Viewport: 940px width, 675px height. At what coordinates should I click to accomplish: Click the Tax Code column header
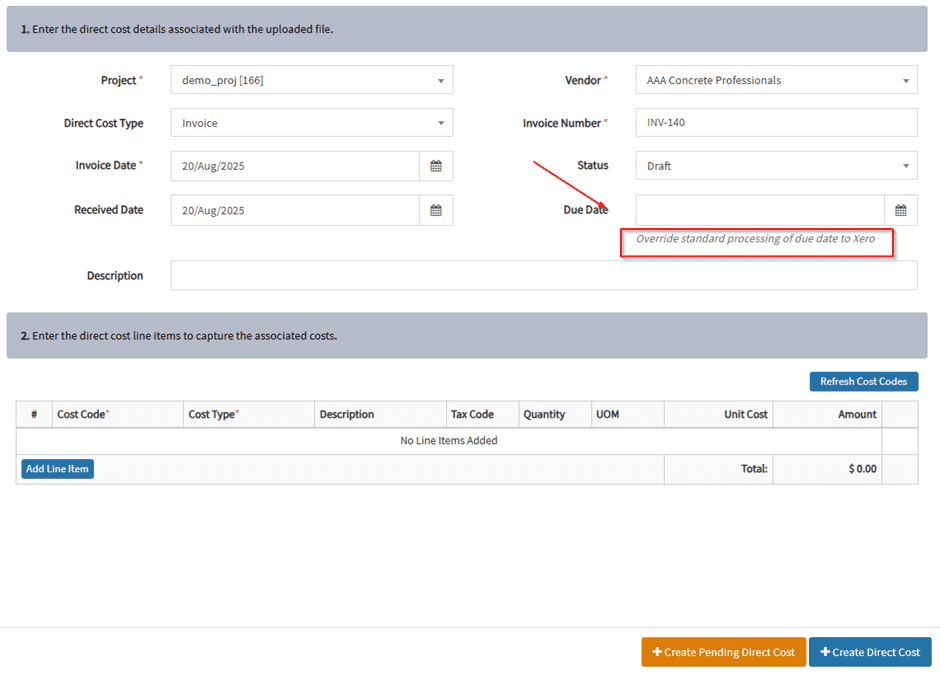click(x=472, y=414)
